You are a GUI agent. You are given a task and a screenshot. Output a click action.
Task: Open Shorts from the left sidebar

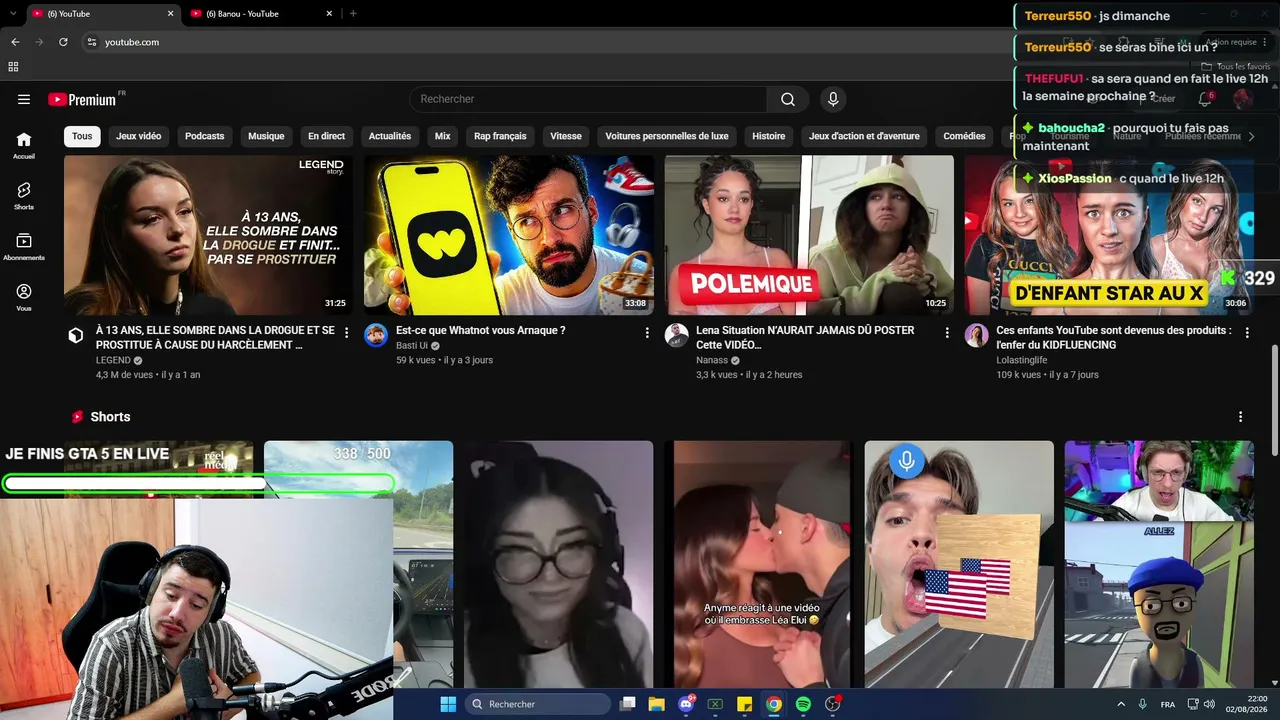pos(24,196)
